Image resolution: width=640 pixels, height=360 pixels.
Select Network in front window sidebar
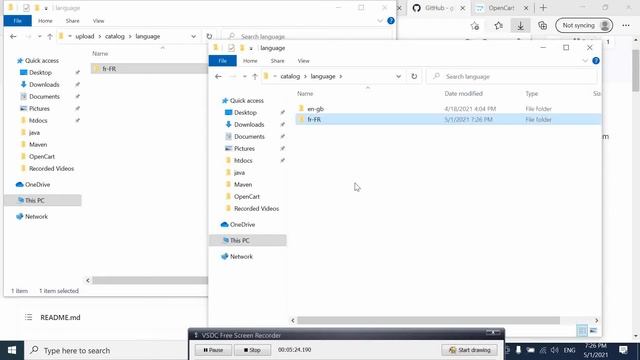point(241,256)
